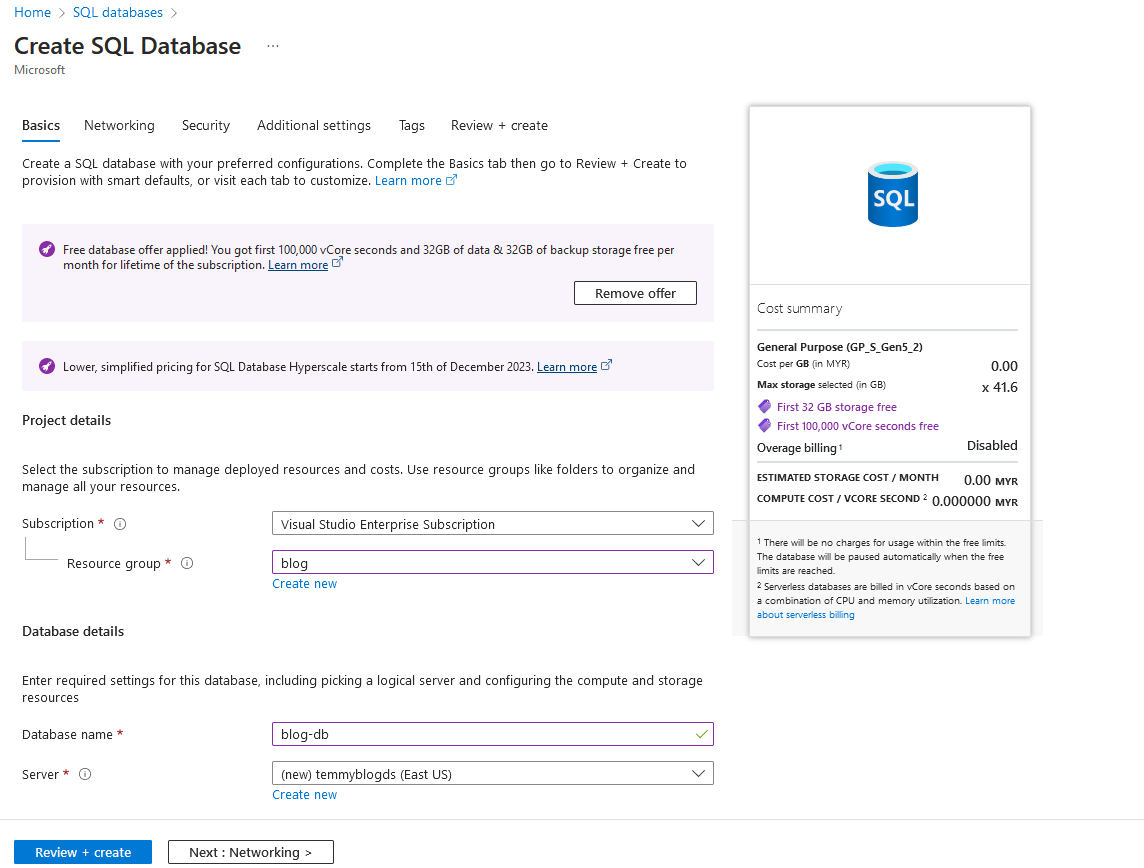Click the tag icon beside First 32 GB storage free
The height and width of the screenshot is (868, 1144).
click(765, 406)
